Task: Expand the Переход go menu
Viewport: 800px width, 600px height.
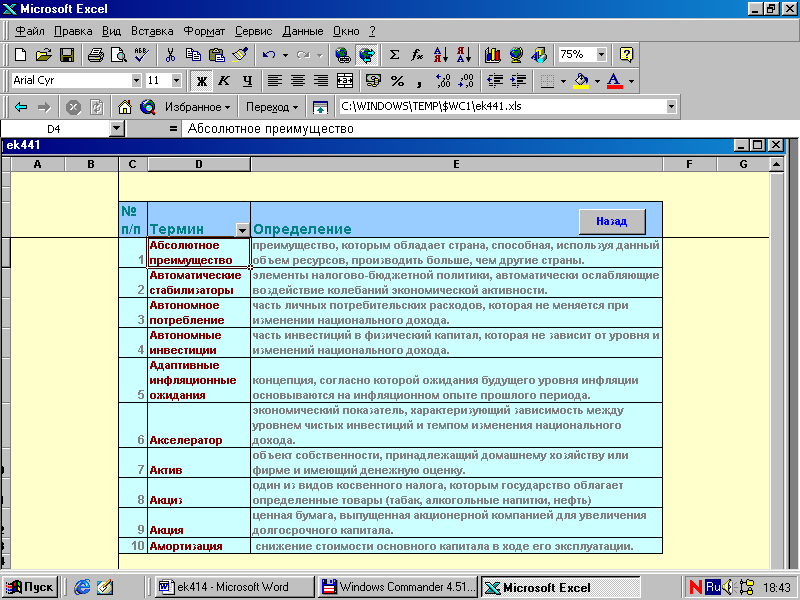Action: (x=272, y=107)
